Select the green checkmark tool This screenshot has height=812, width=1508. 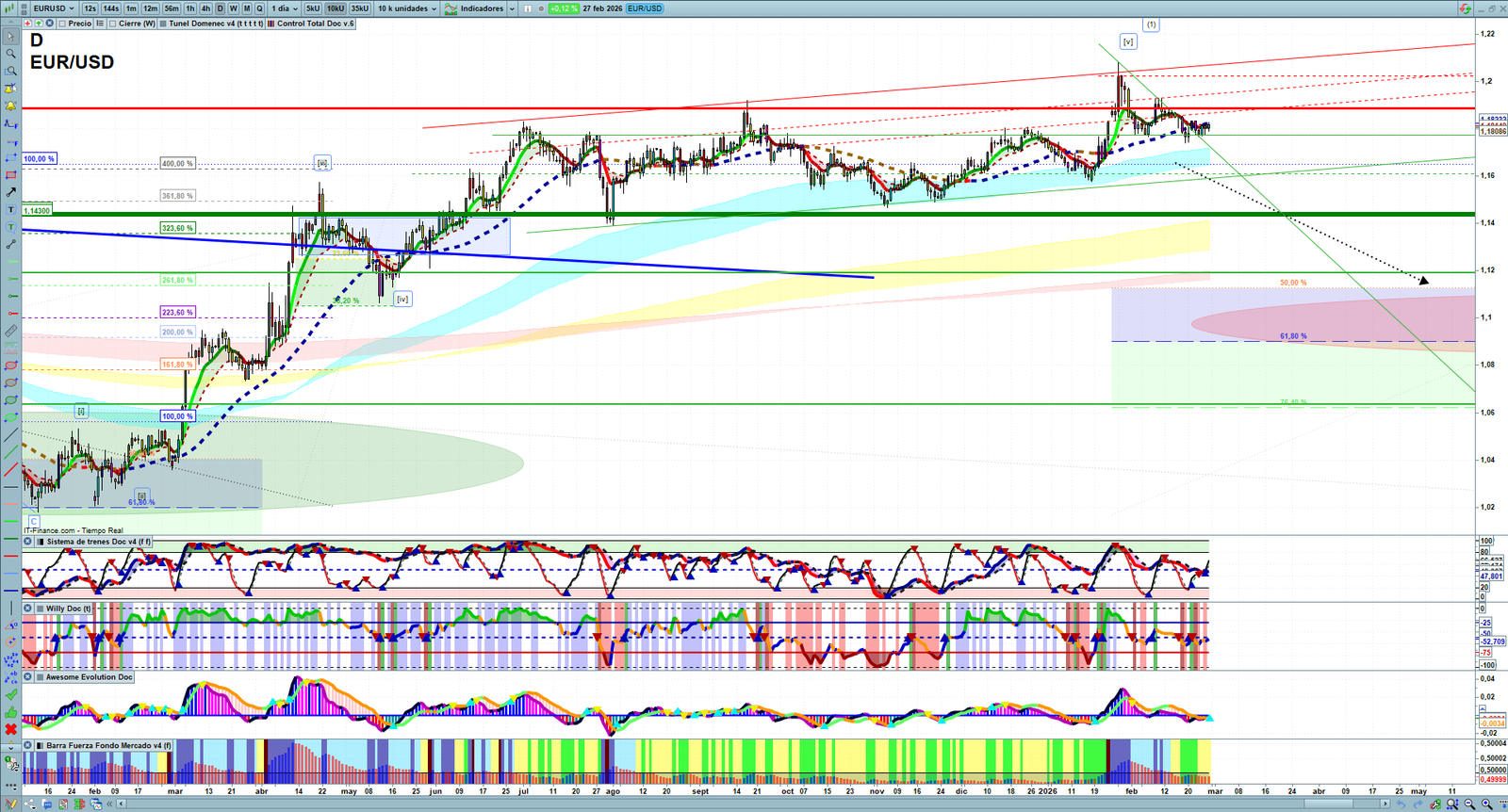(11, 694)
